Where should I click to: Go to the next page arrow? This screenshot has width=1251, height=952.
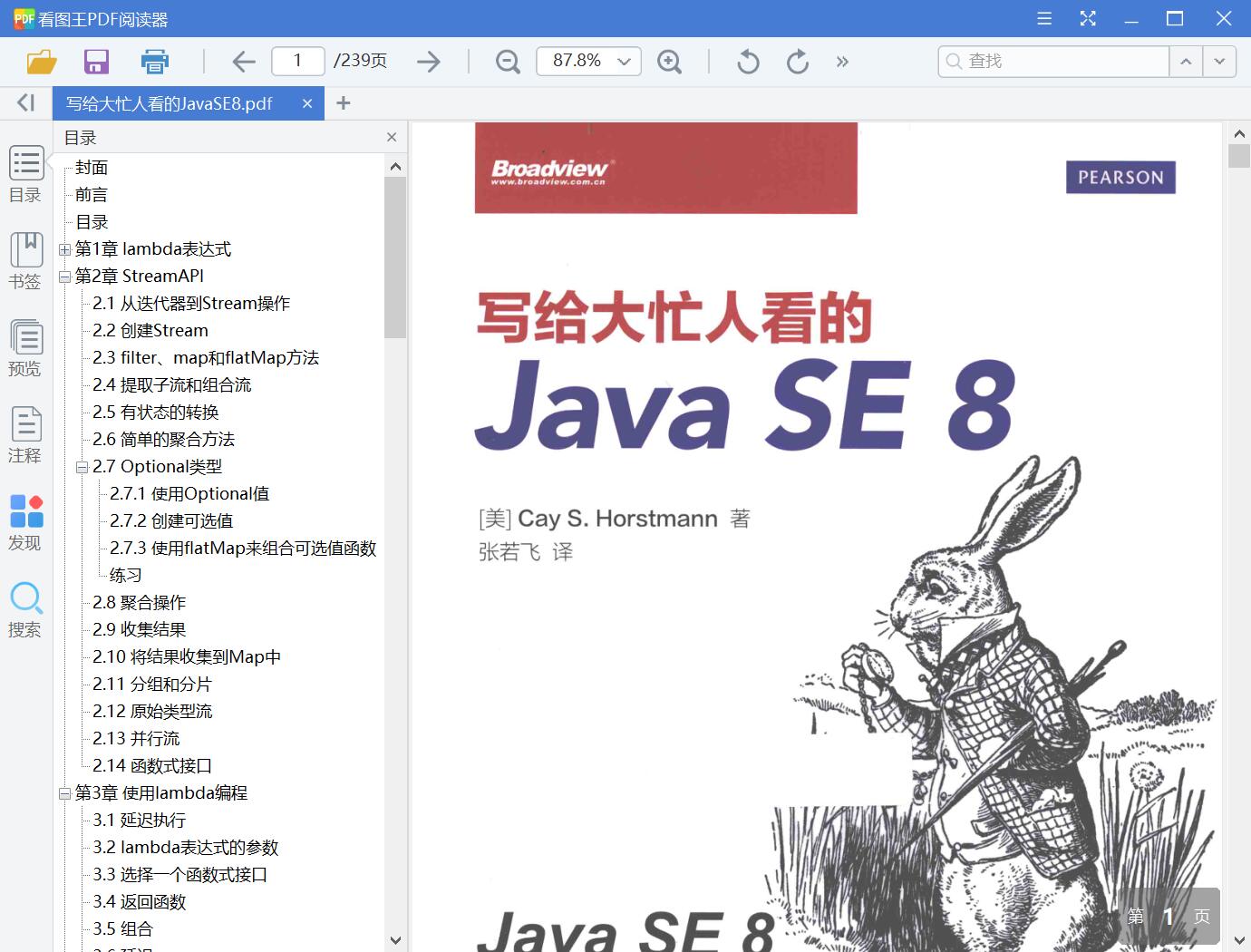pyautogui.click(x=429, y=62)
